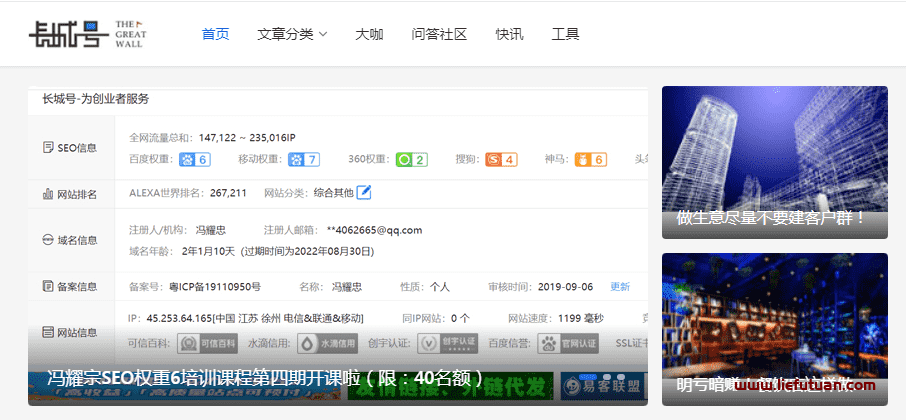Click the 创宇认证 badge
Viewport: 906px width, 420px height.
pyautogui.click(x=448, y=343)
